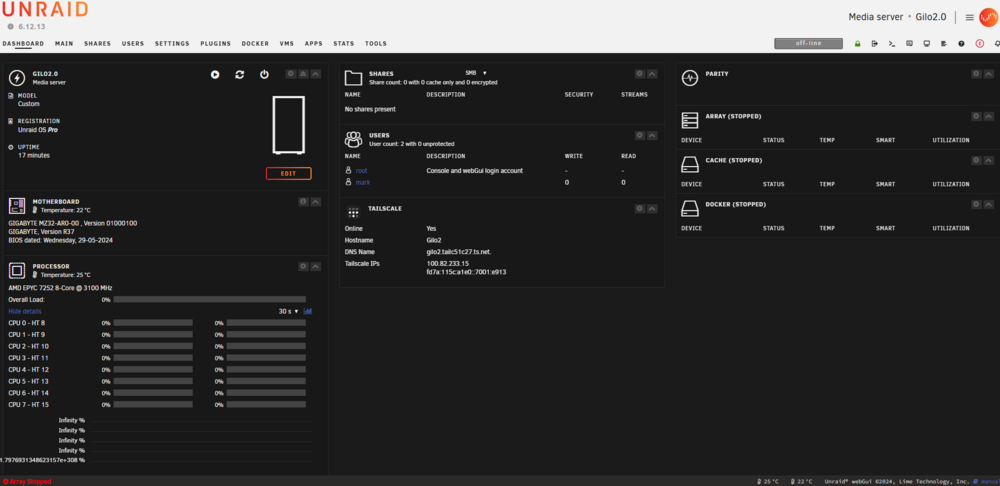Open gear settings of Docker (Stopped) tile
The height and width of the screenshot is (486, 1000).
point(976,204)
